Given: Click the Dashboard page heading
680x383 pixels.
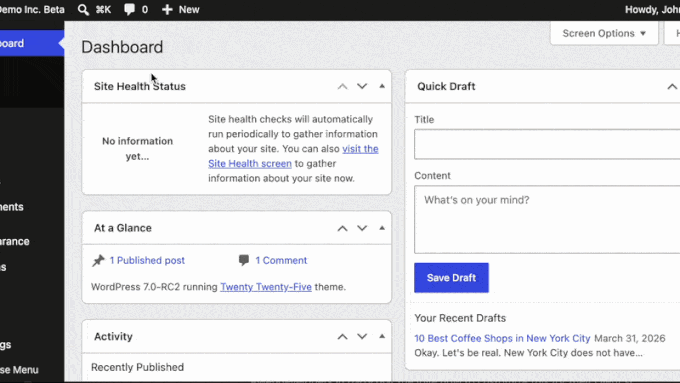Looking at the screenshot, I should pyautogui.click(x=122, y=47).
